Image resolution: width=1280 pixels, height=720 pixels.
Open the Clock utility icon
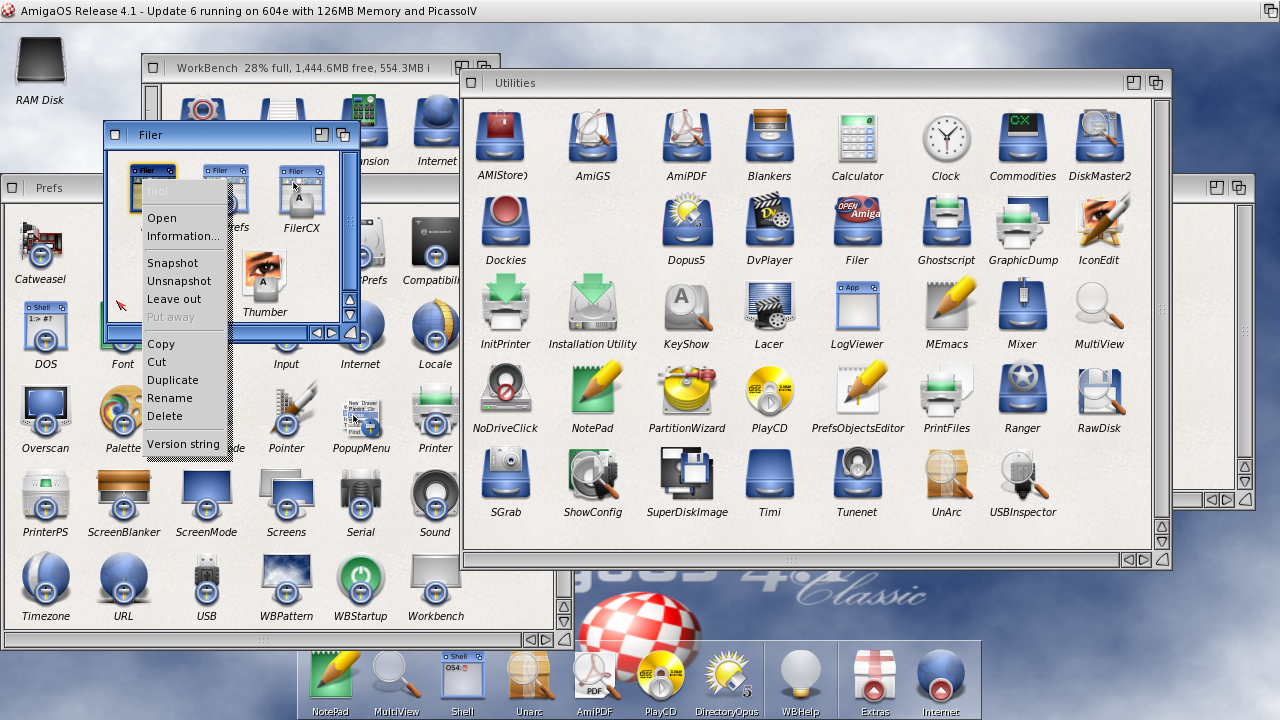[946, 138]
